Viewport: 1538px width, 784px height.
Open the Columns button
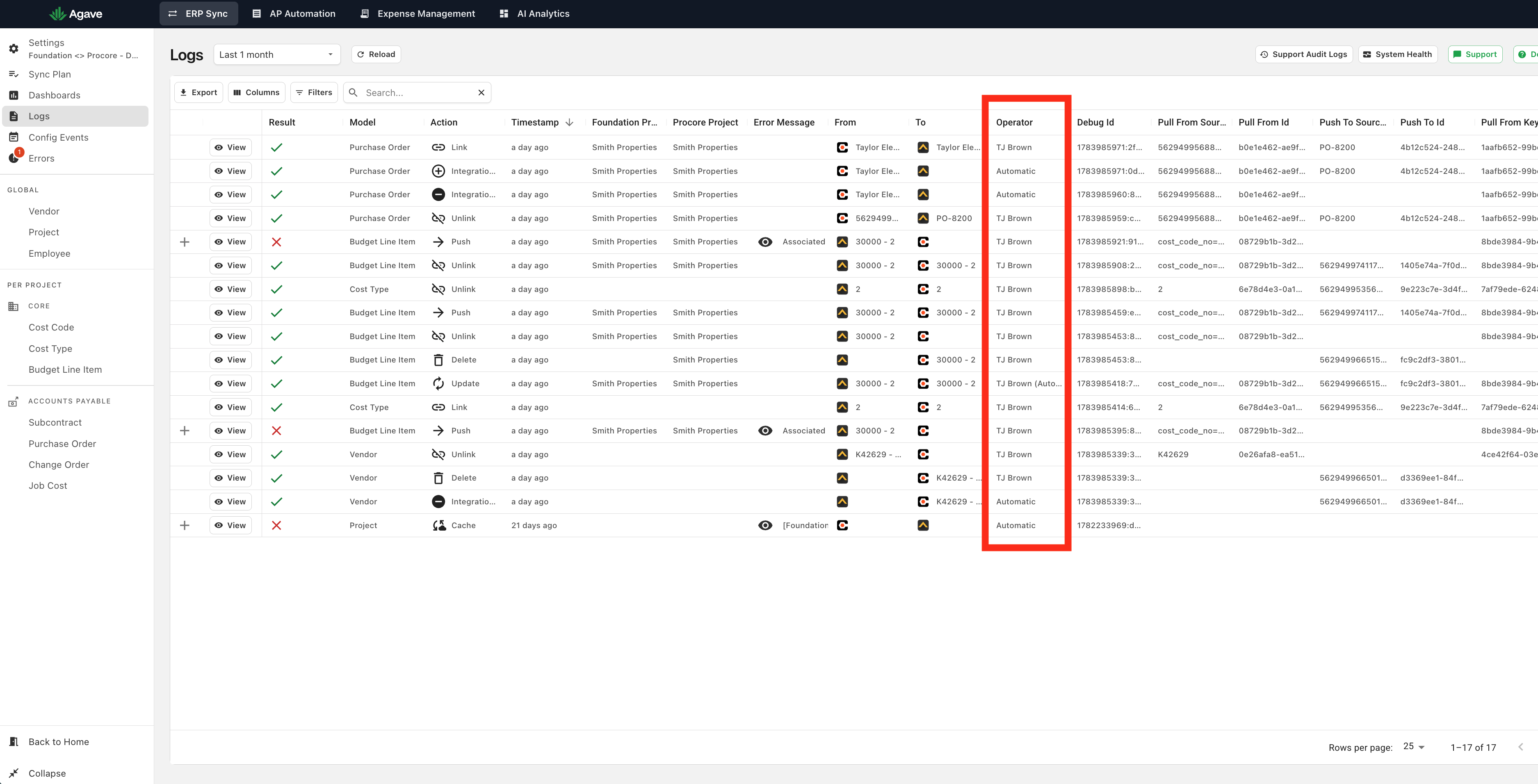click(257, 93)
